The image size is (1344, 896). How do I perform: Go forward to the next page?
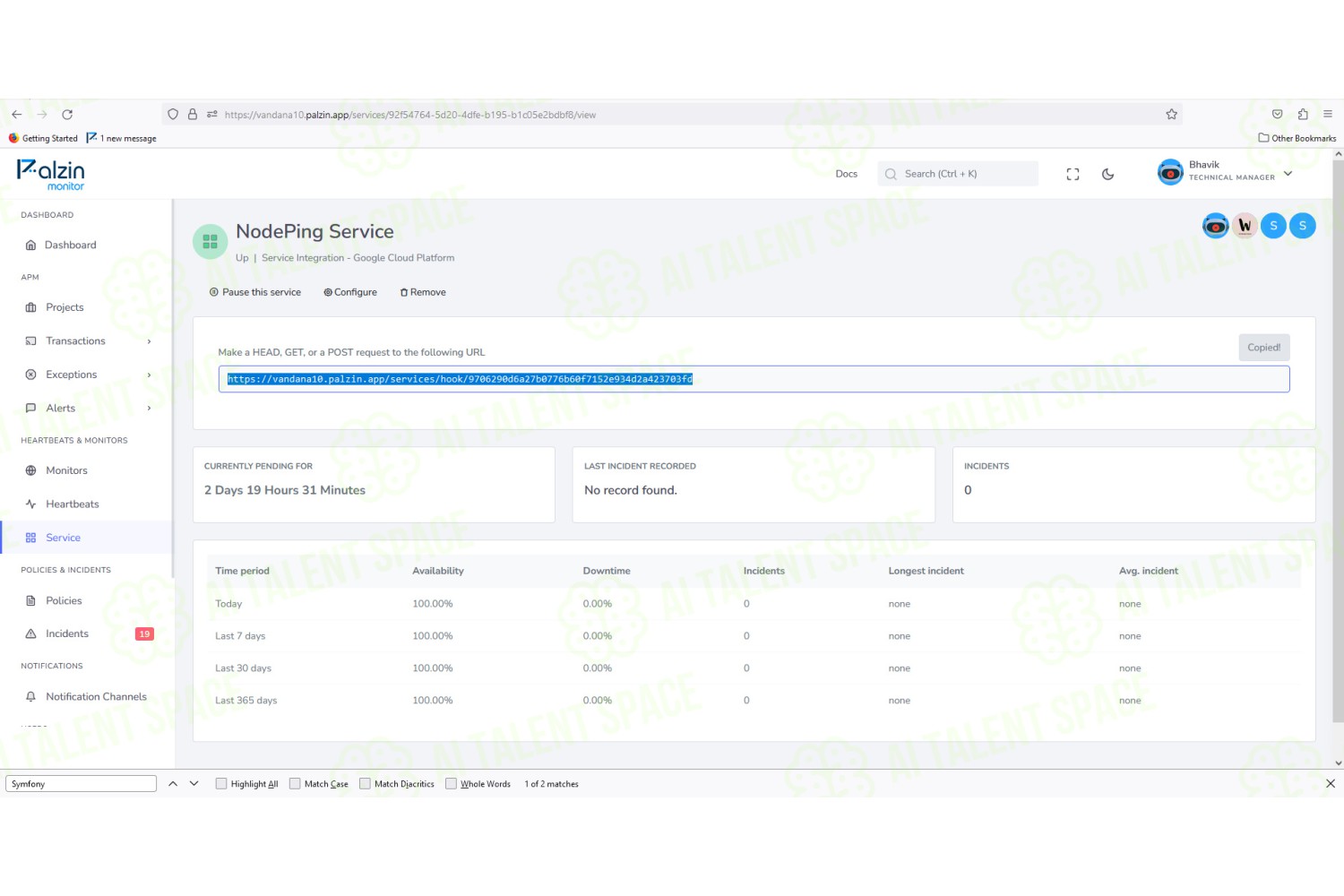(x=42, y=115)
